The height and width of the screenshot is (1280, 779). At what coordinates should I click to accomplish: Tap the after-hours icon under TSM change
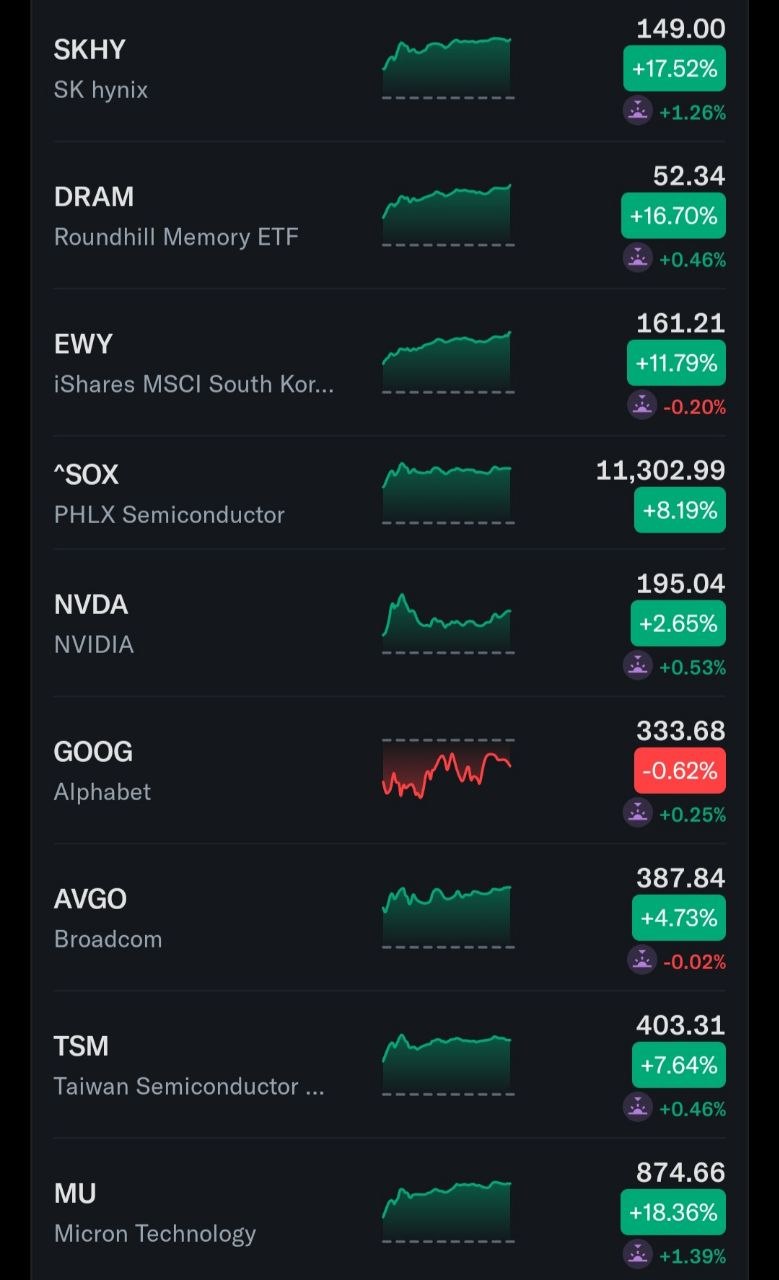pos(638,1108)
